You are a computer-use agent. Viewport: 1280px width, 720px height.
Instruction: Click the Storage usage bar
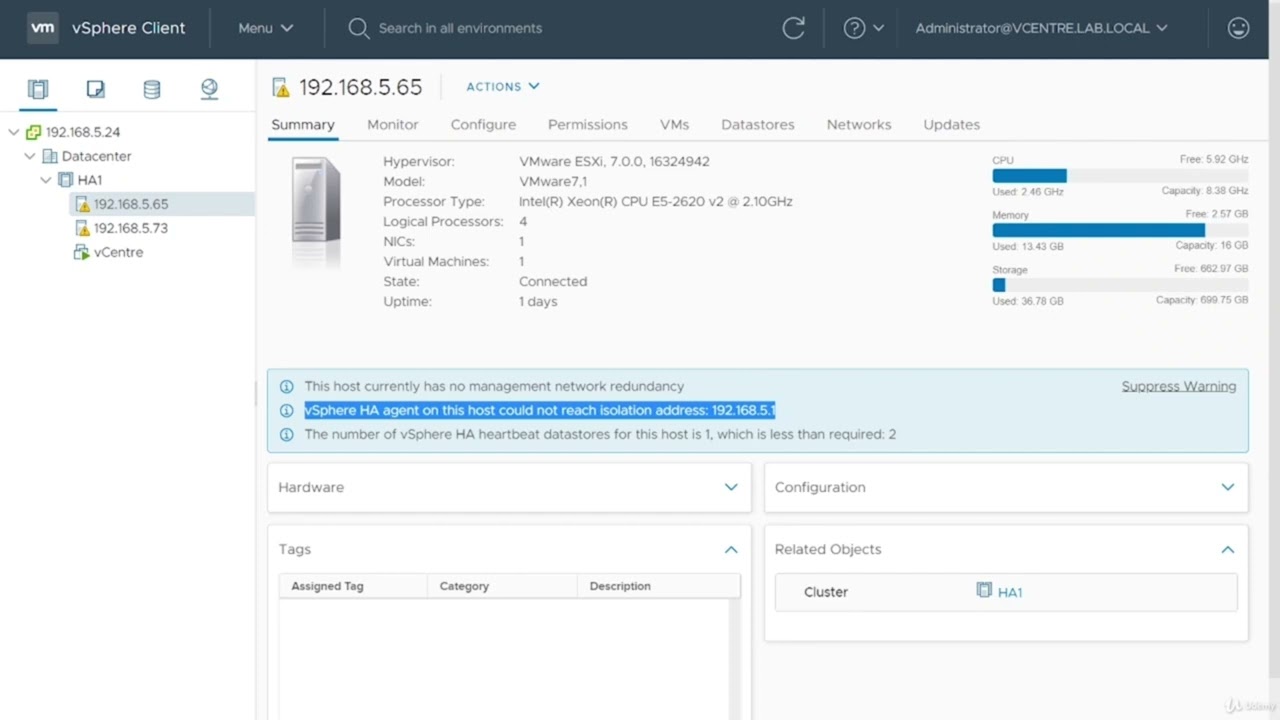1120,285
